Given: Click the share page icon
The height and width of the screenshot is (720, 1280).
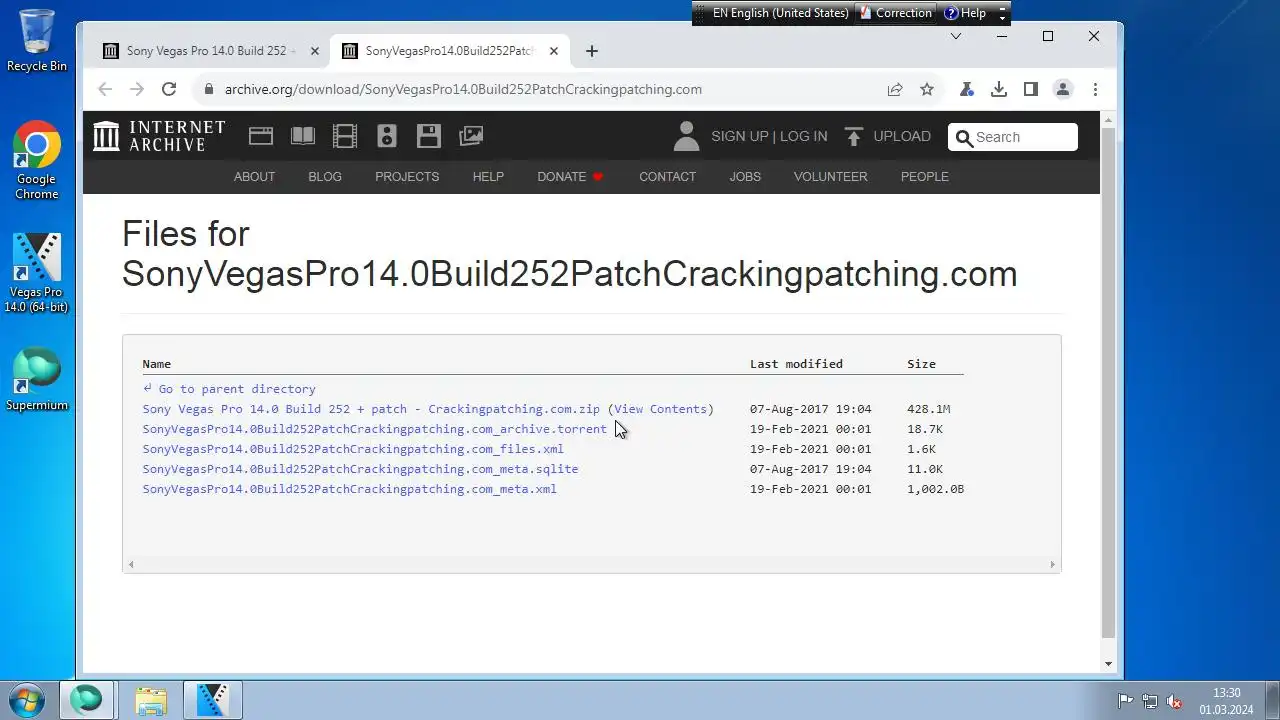Looking at the screenshot, I should tap(895, 89).
